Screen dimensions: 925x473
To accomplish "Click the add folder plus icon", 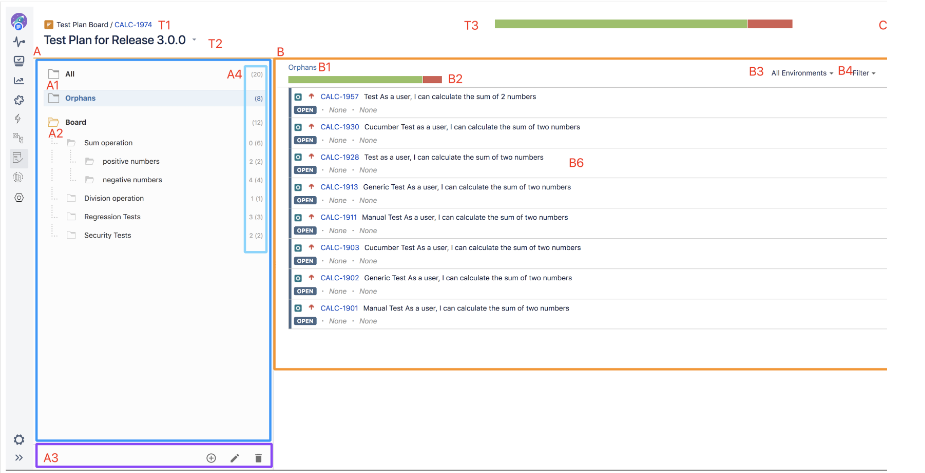I will click(x=211, y=458).
